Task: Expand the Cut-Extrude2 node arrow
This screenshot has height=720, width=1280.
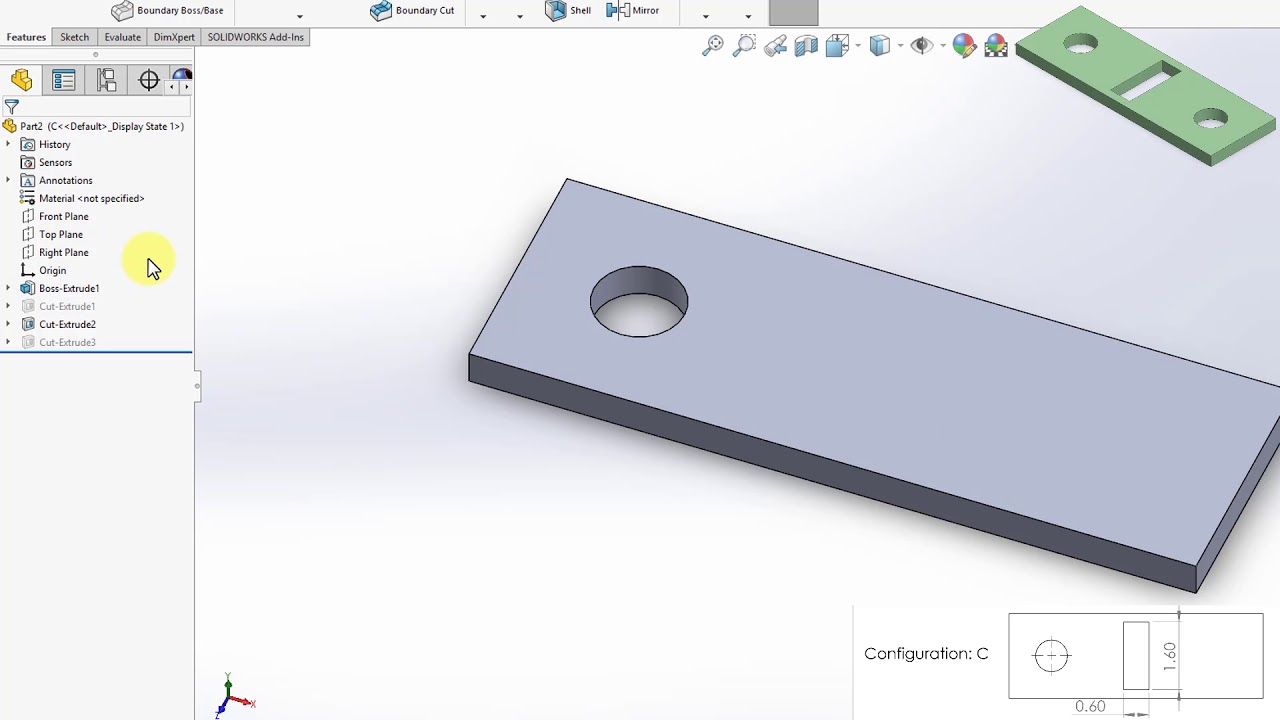Action: pyautogui.click(x=8, y=324)
